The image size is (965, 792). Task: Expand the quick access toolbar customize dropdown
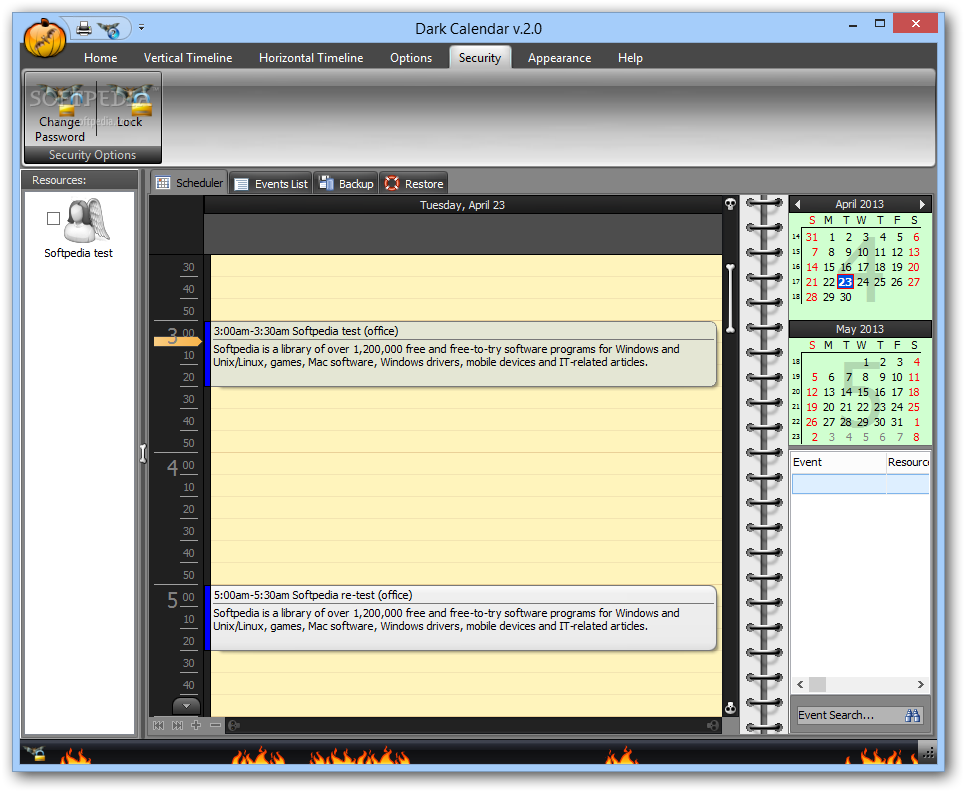[x=142, y=28]
